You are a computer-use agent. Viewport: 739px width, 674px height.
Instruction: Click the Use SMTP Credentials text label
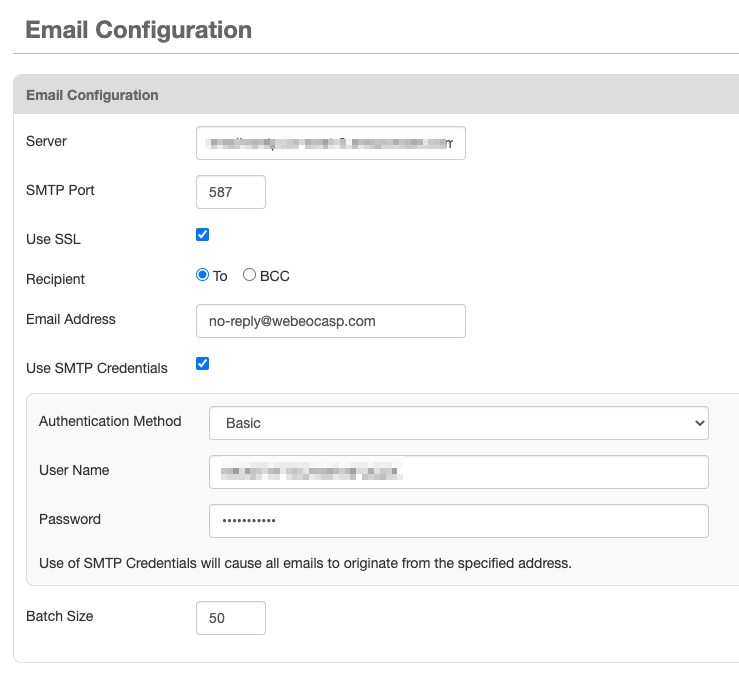coord(96,368)
